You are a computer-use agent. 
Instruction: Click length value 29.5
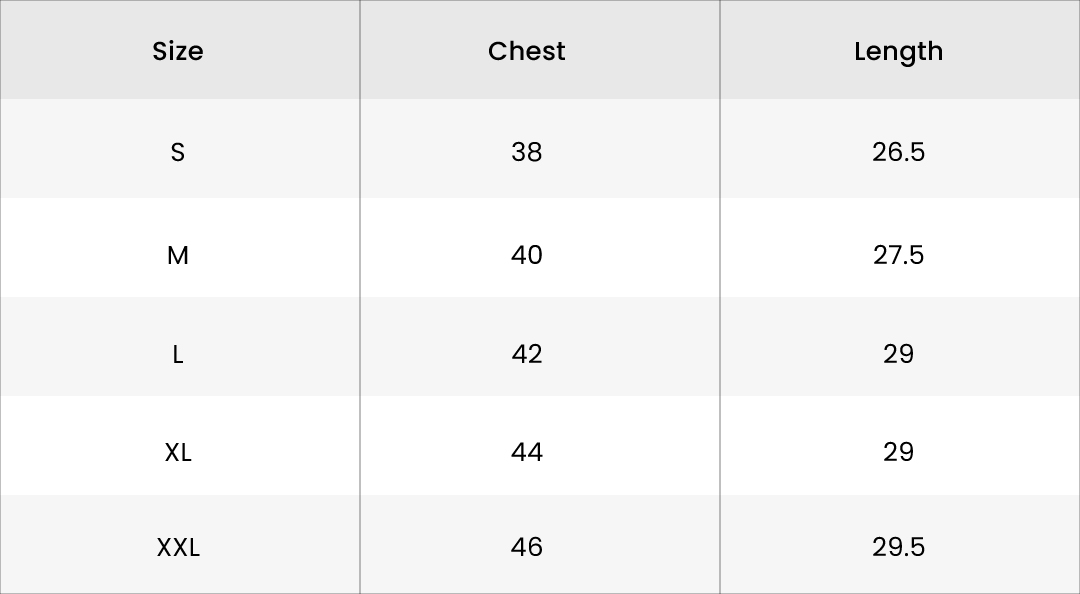[x=898, y=547]
